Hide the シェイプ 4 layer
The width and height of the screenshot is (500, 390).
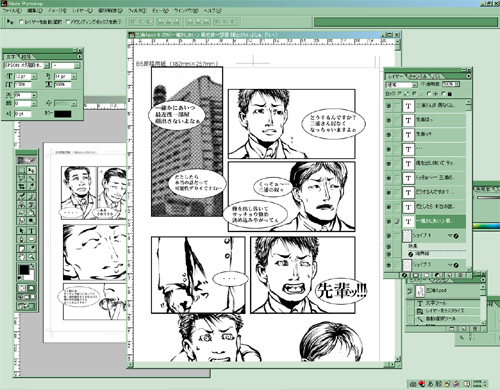(389, 236)
